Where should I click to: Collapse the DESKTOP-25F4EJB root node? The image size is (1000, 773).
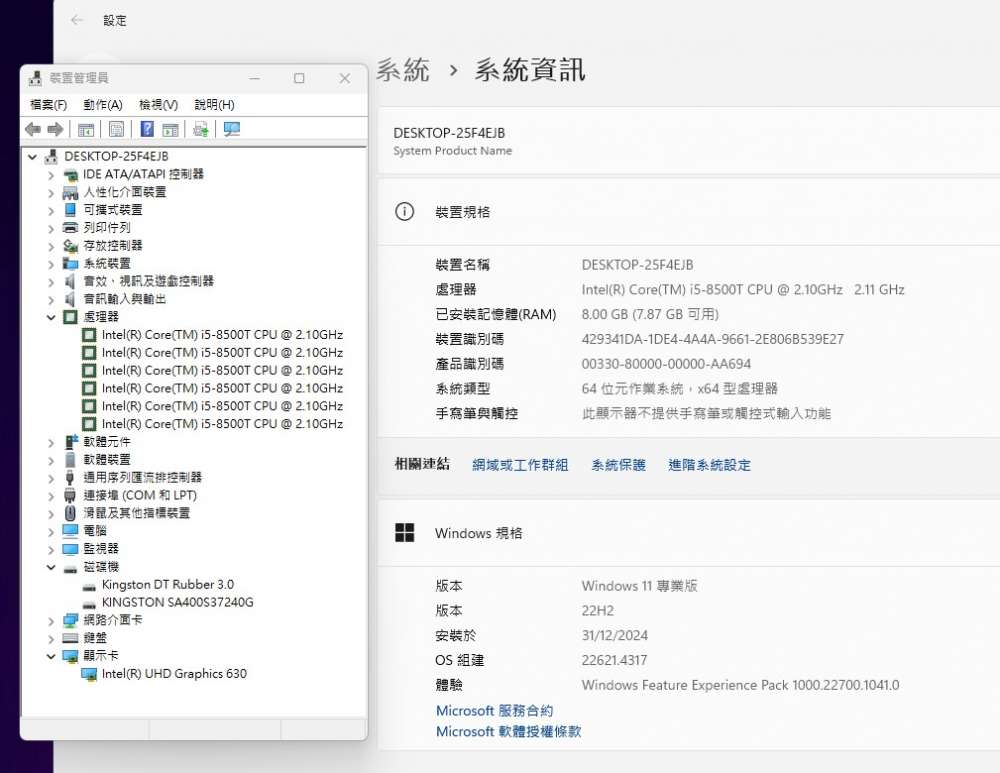[x=33, y=156]
